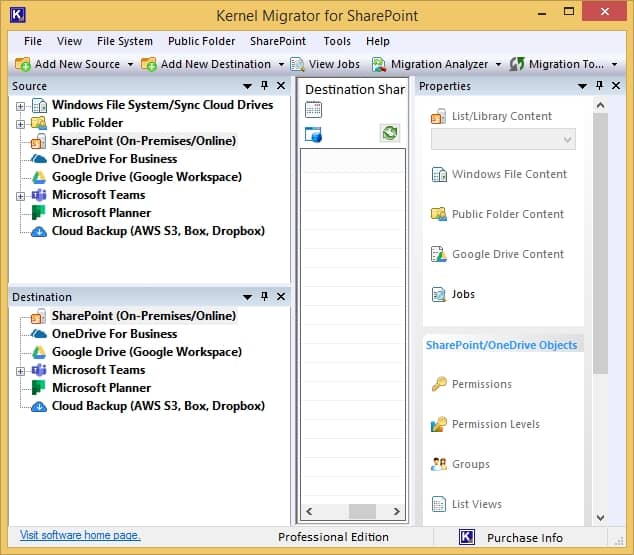Close the Destination panel
This screenshot has width=634, height=555.
point(281,297)
